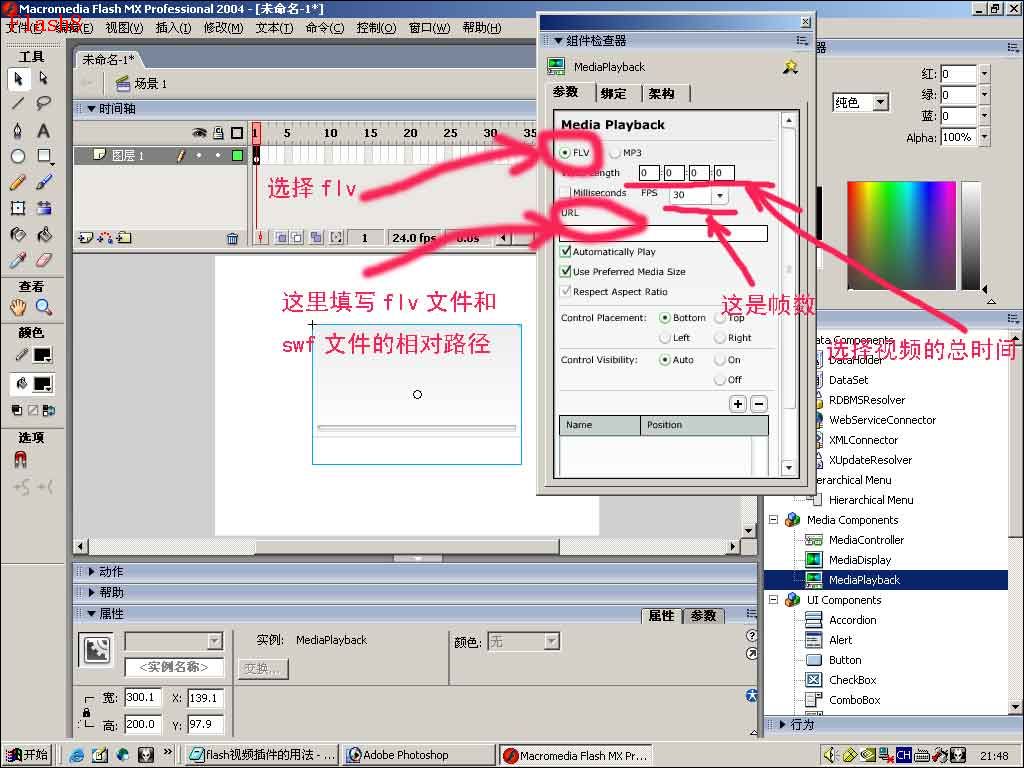1024x768 pixels.
Task: Select Auto control visibility radio
Action: click(665, 360)
